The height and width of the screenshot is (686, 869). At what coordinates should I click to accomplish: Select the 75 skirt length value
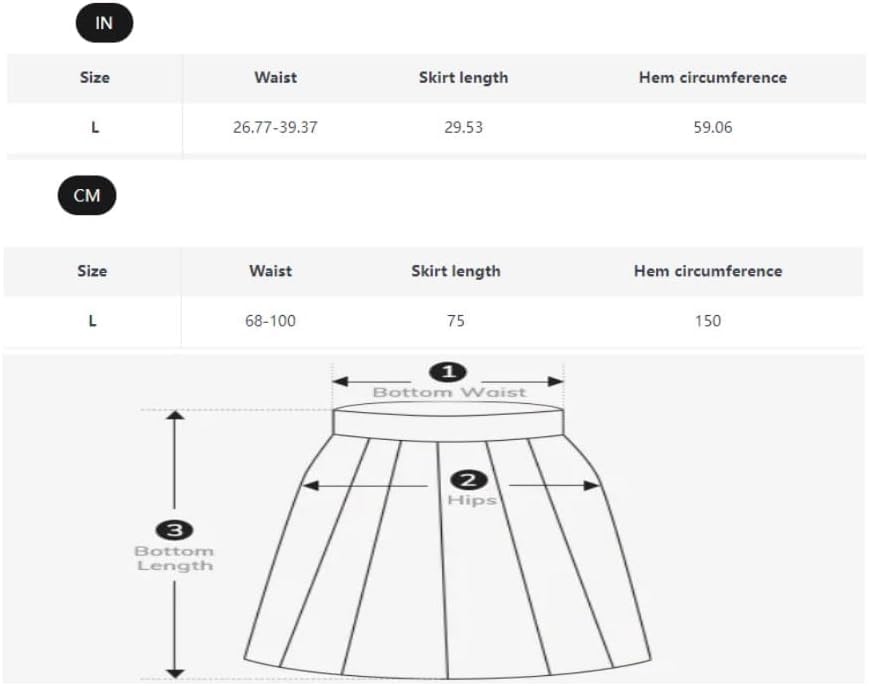(x=455, y=321)
